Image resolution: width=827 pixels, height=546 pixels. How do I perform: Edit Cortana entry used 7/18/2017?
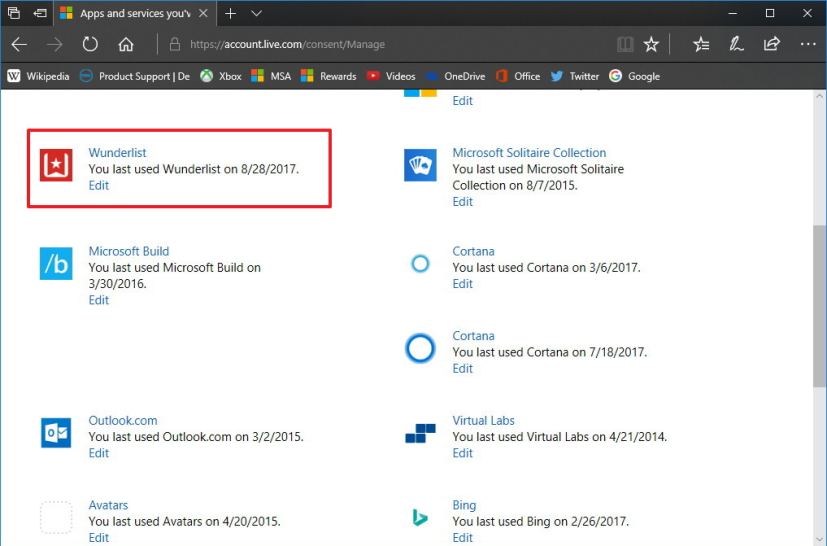click(463, 368)
